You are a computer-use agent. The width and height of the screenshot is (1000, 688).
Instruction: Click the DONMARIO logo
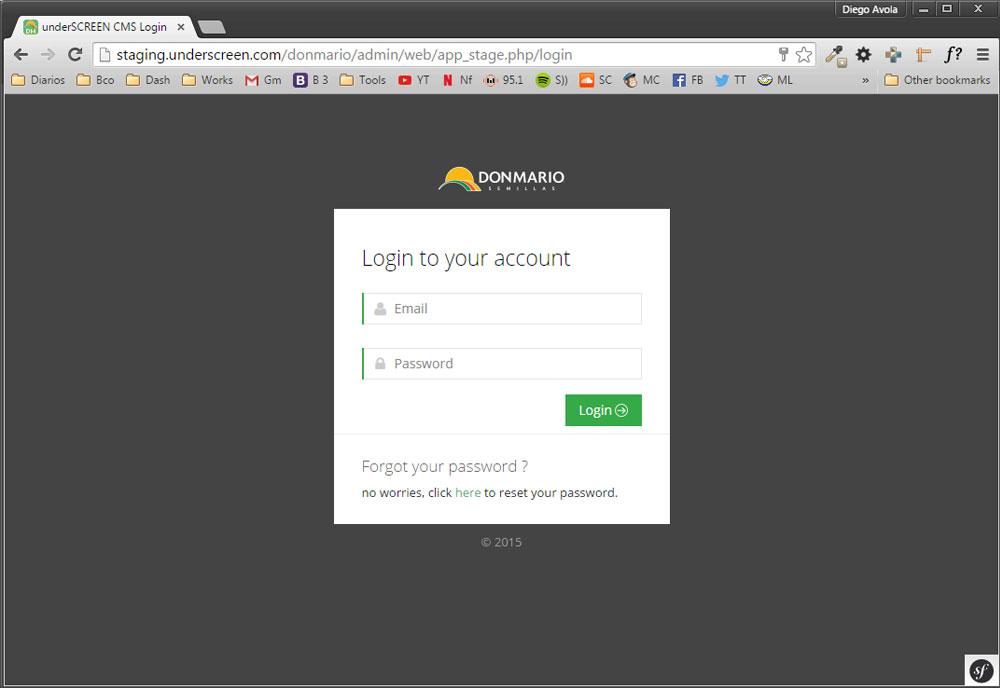click(501, 179)
